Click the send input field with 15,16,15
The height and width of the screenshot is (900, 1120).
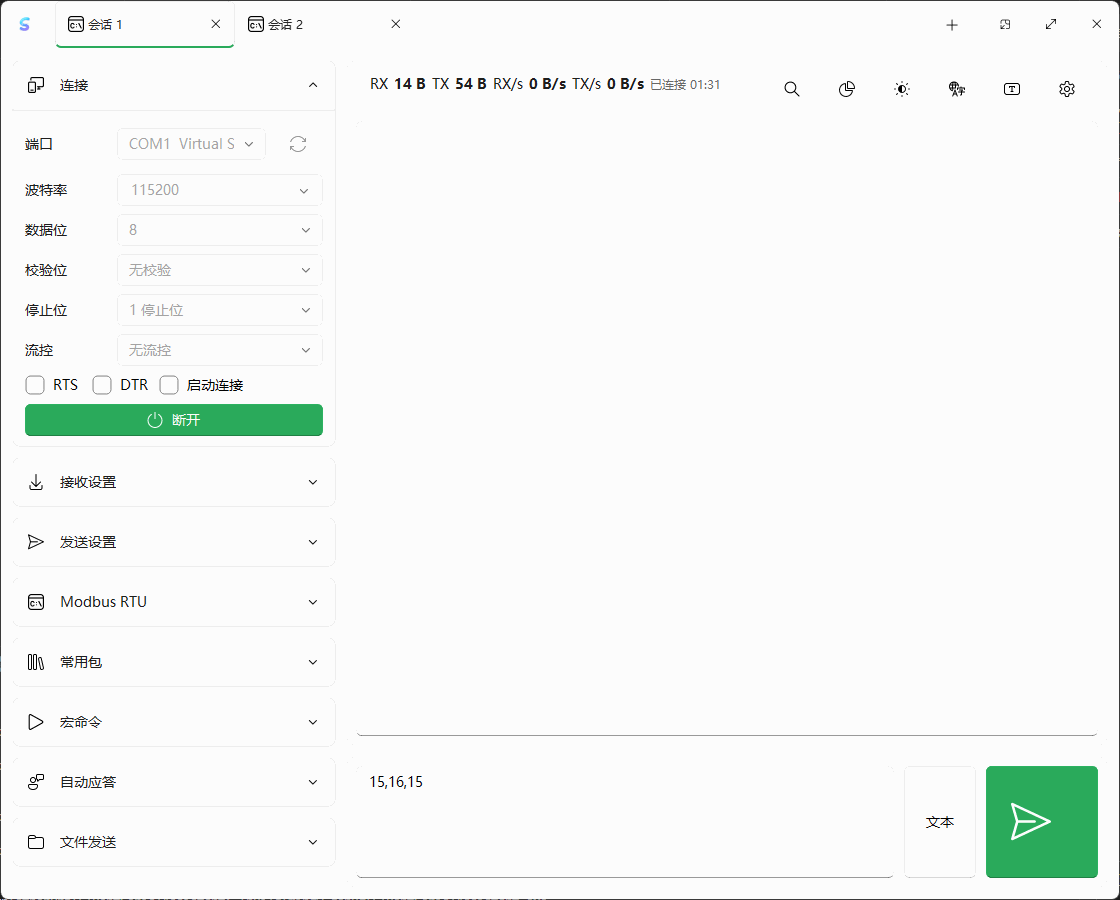coord(625,821)
